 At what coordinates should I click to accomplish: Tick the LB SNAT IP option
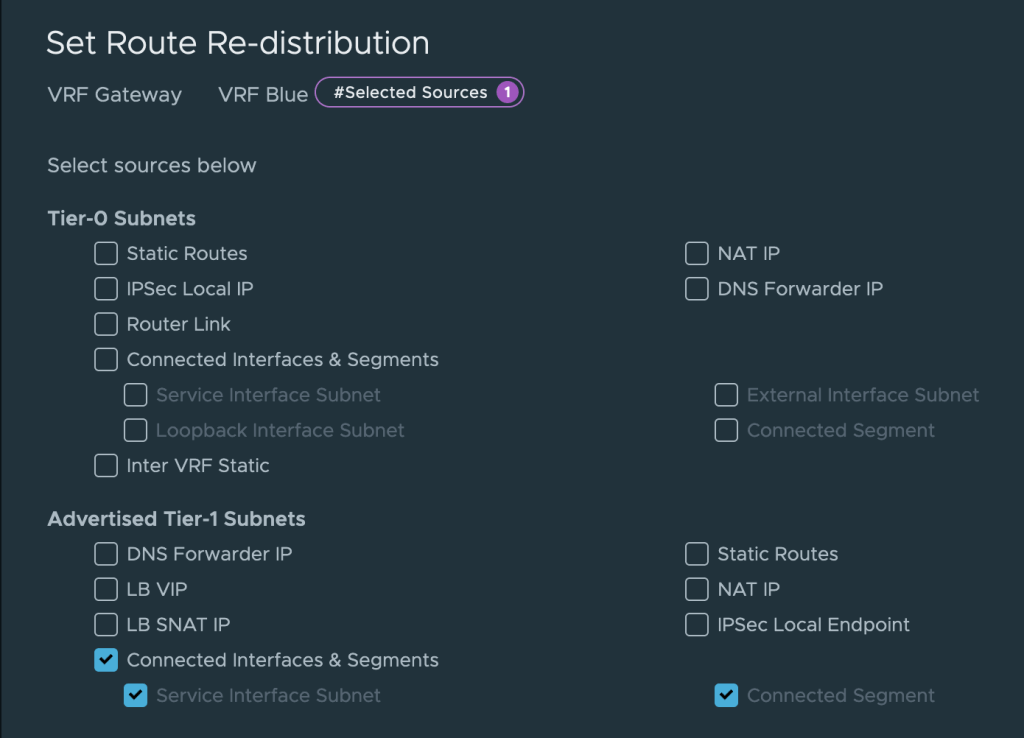(106, 625)
